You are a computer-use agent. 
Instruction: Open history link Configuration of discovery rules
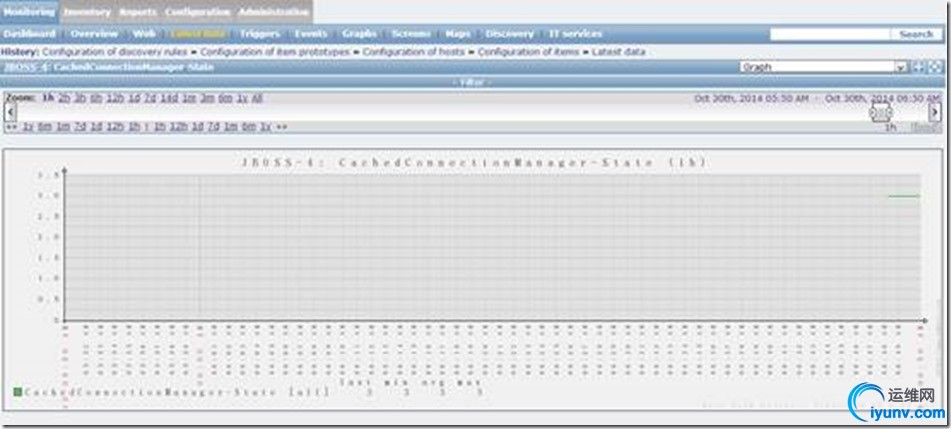tap(116, 52)
